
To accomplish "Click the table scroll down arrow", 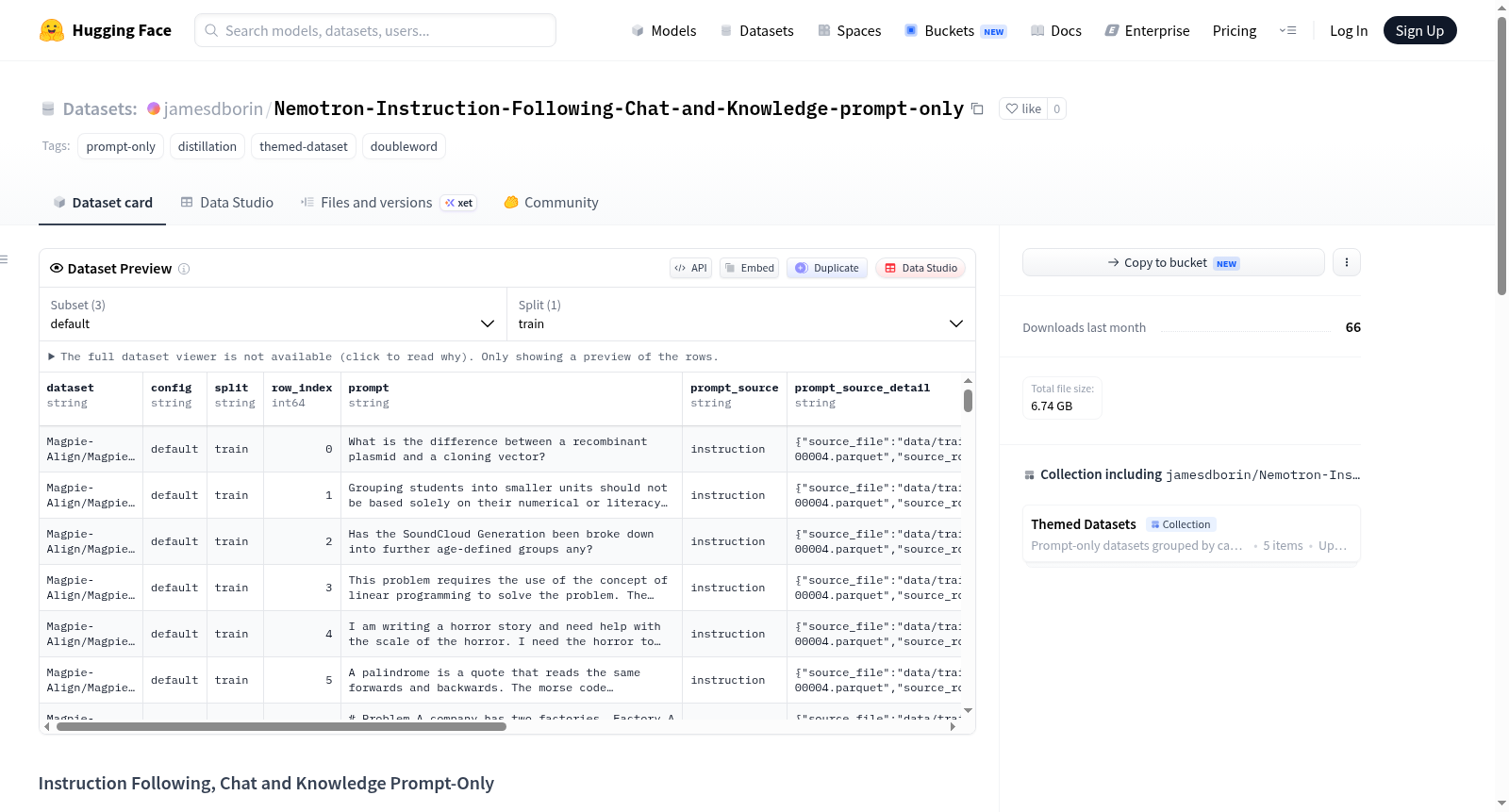I will point(968,711).
